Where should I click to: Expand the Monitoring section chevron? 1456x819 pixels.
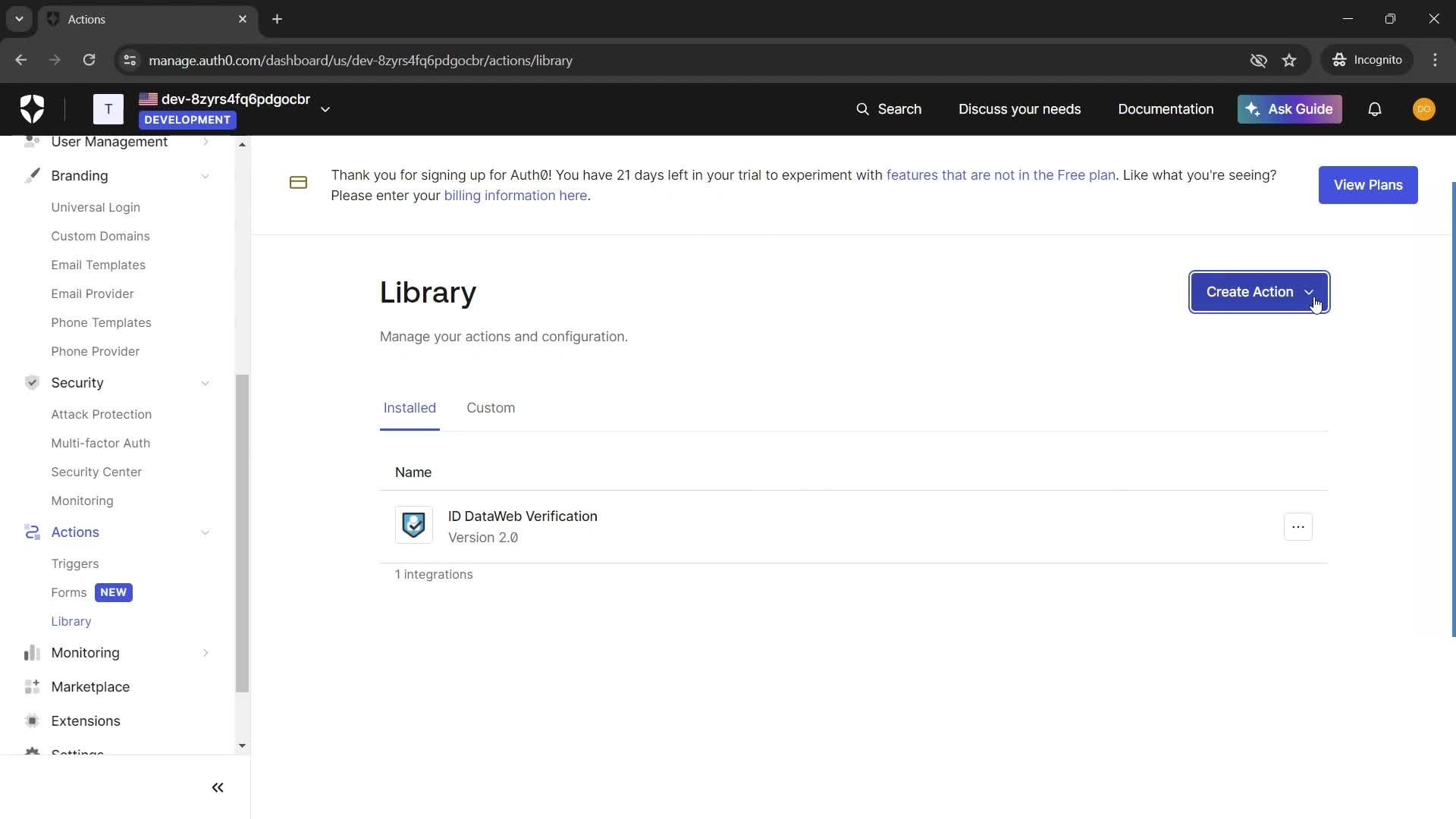click(206, 653)
